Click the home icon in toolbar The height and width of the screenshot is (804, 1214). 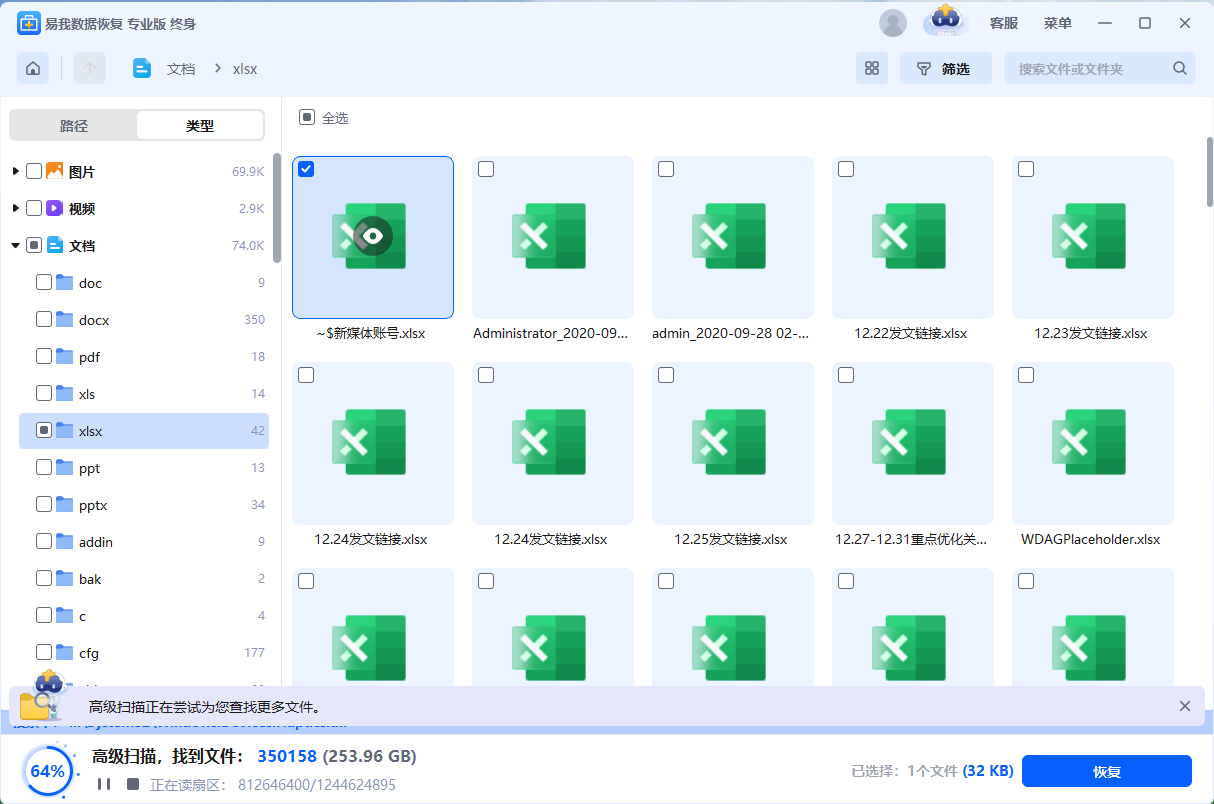point(33,69)
